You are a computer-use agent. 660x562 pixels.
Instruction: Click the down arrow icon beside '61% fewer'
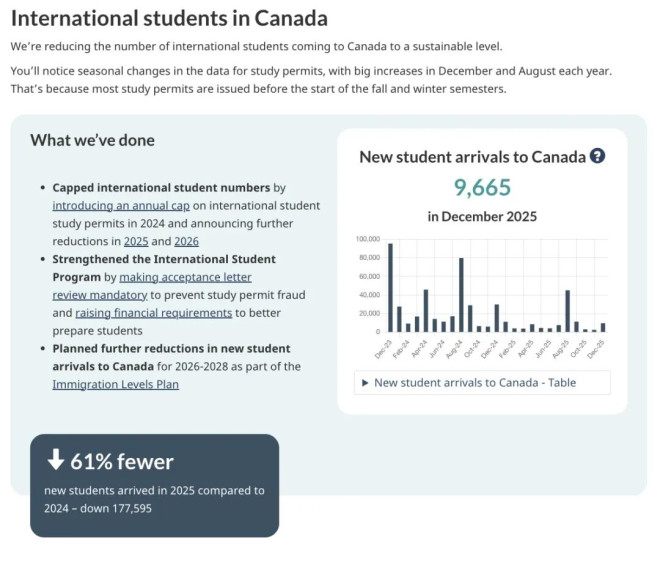pos(56,461)
